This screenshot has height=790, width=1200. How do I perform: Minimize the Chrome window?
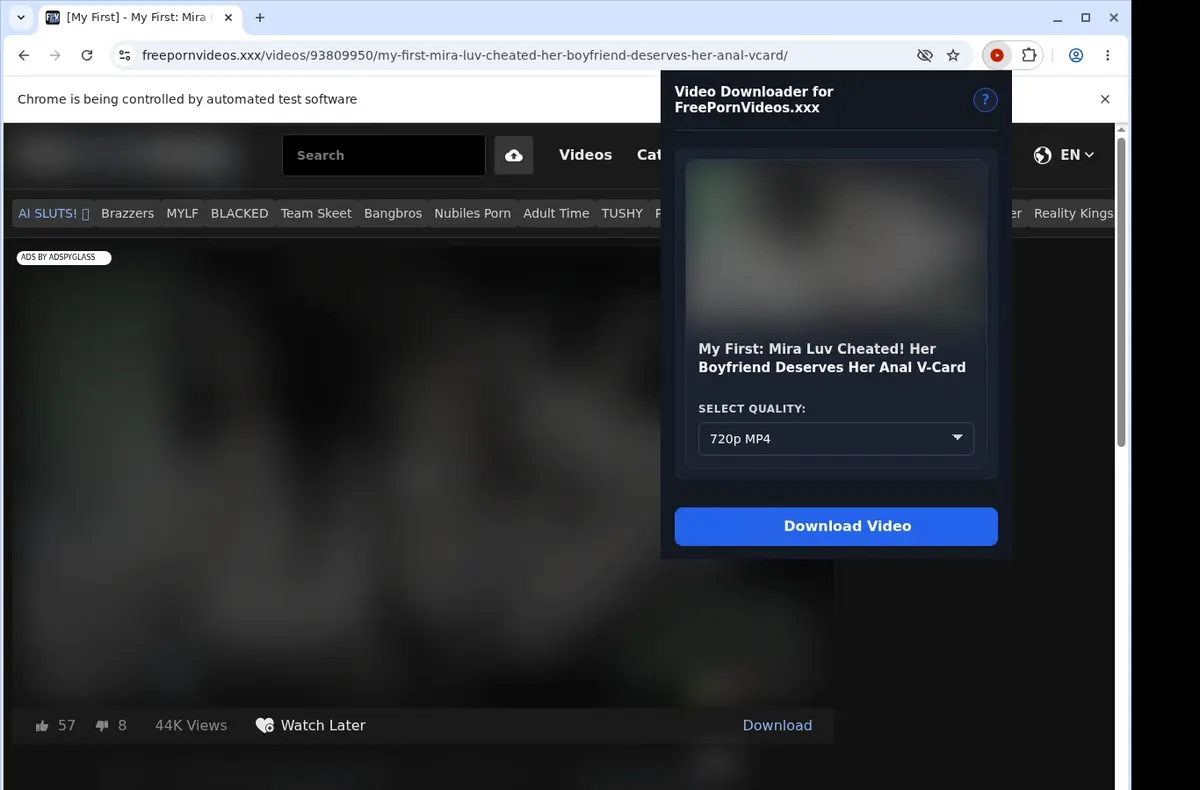tap(1058, 18)
